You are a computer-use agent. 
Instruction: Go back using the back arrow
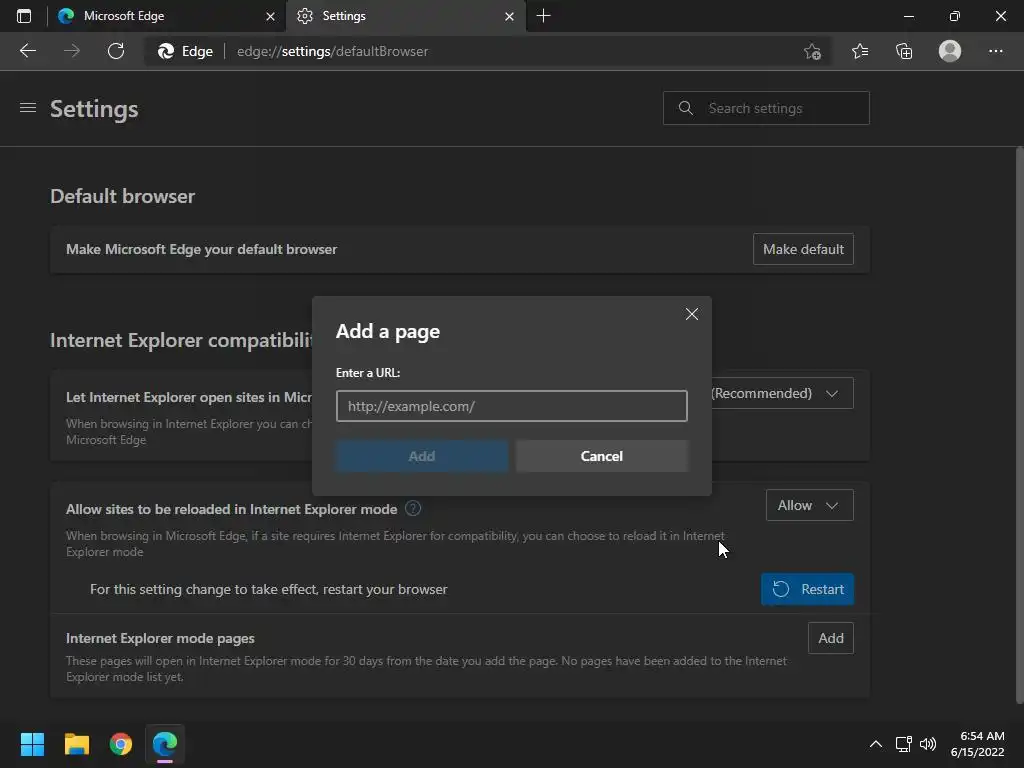coord(27,51)
